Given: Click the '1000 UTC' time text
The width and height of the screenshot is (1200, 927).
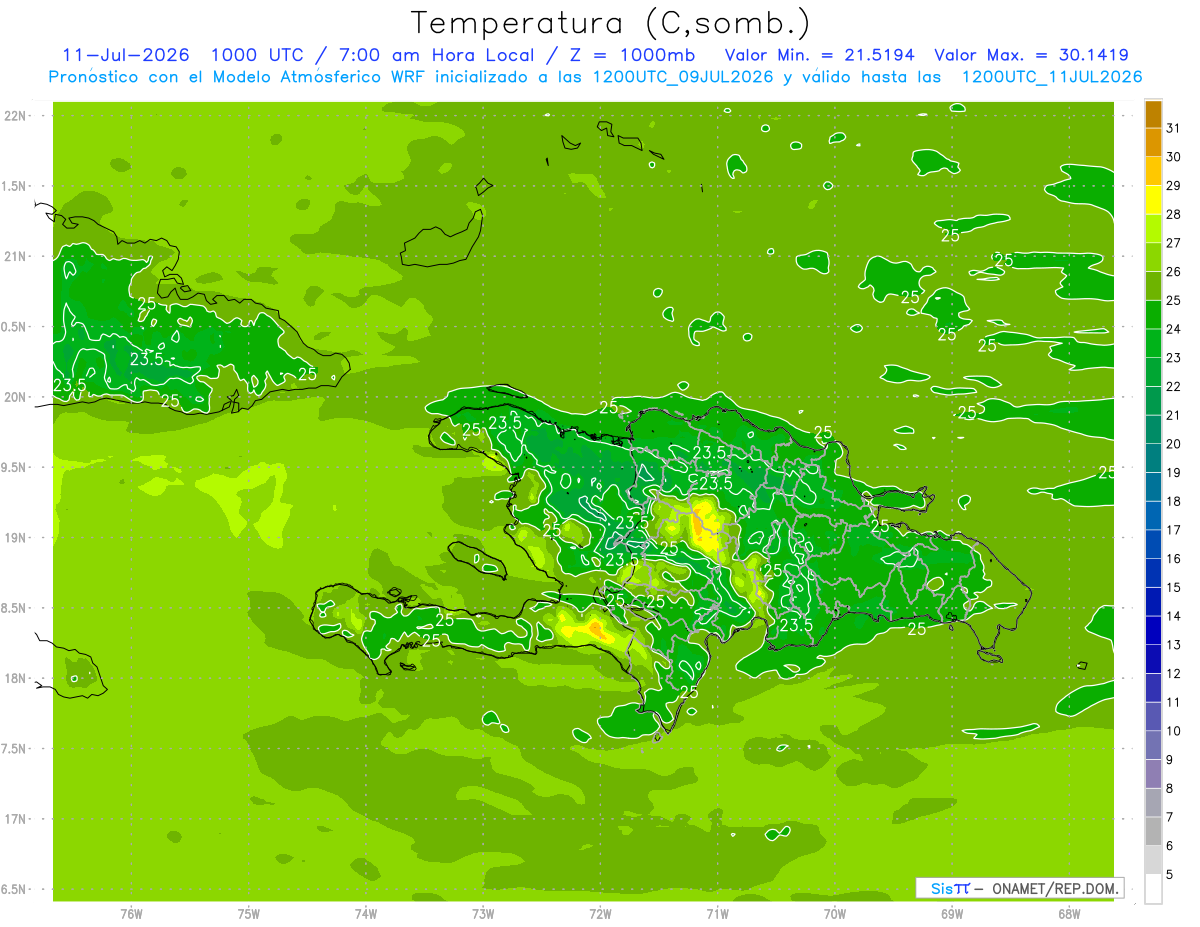Looking at the screenshot, I should [x=258, y=55].
